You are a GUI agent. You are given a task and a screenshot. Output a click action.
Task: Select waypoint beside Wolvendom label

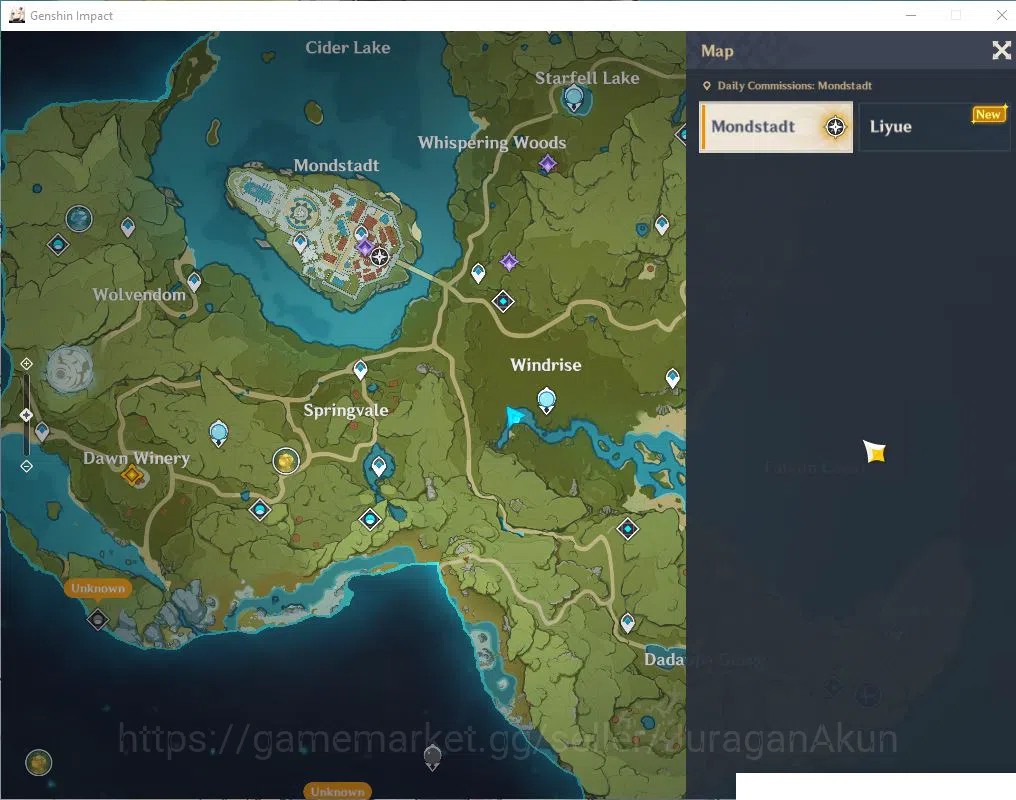[x=194, y=282]
